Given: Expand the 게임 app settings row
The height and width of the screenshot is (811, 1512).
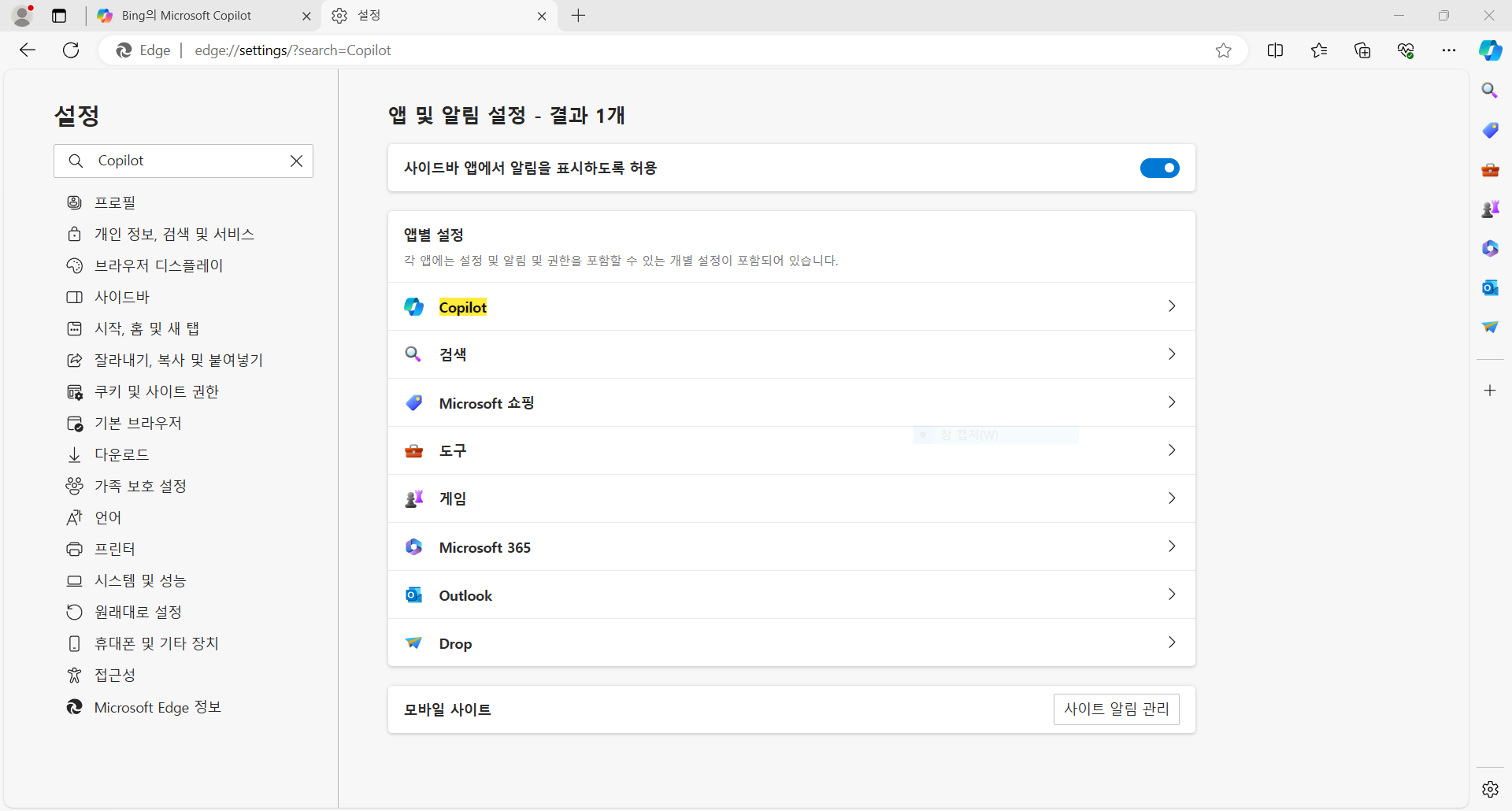Looking at the screenshot, I should (791, 498).
